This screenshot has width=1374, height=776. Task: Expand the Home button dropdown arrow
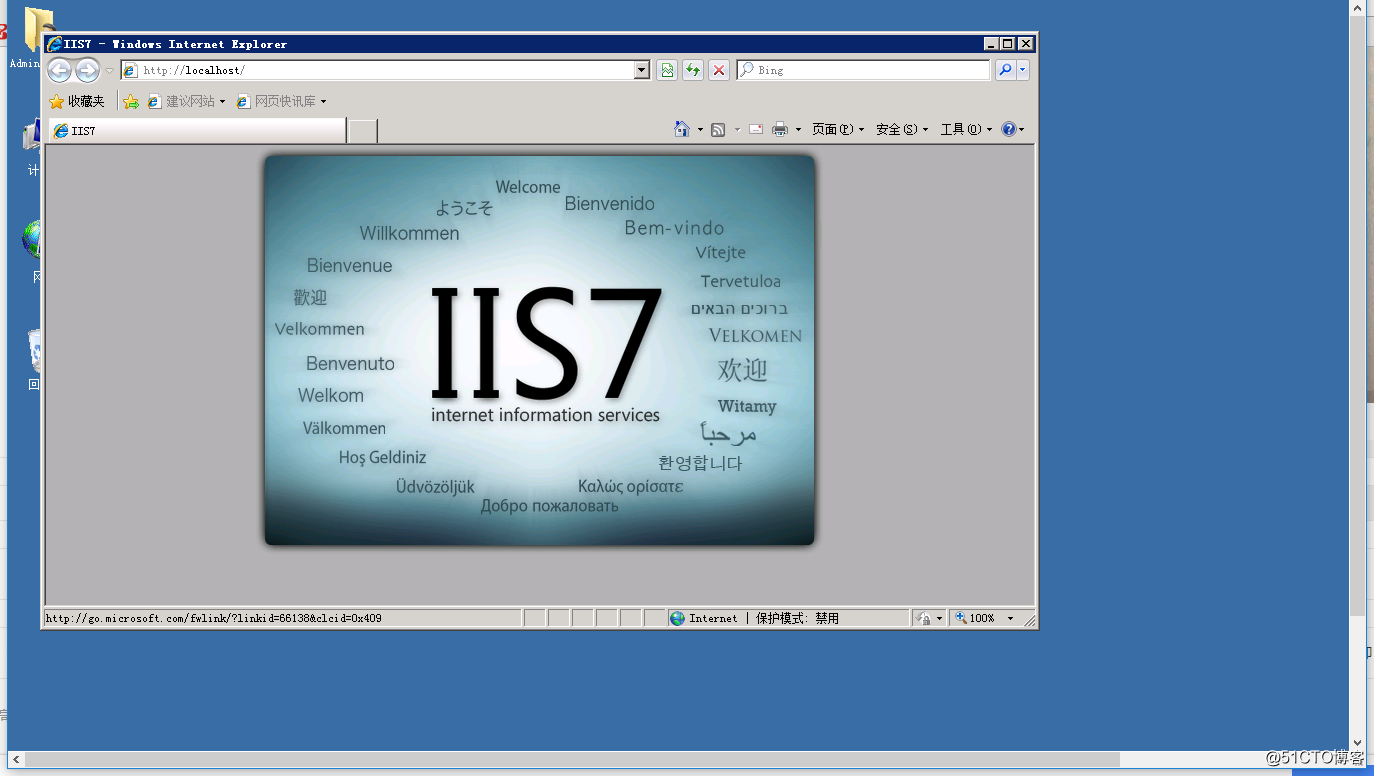tap(700, 129)
